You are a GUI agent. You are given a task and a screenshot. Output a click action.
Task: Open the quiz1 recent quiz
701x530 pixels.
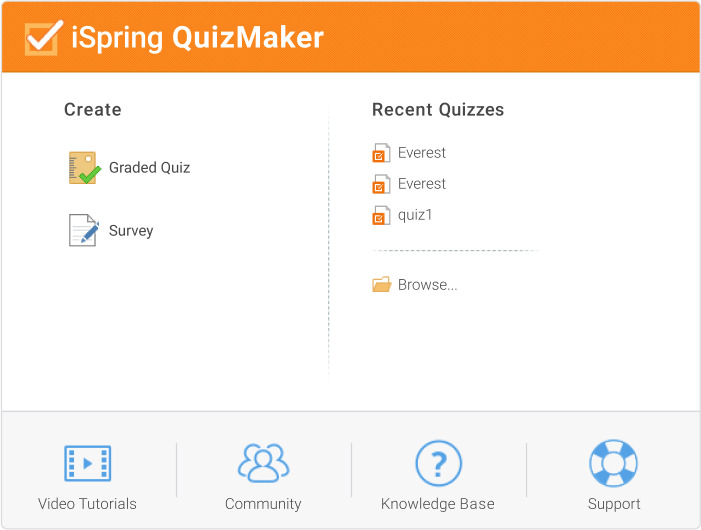pyautogui.click(x=415, y=215)
